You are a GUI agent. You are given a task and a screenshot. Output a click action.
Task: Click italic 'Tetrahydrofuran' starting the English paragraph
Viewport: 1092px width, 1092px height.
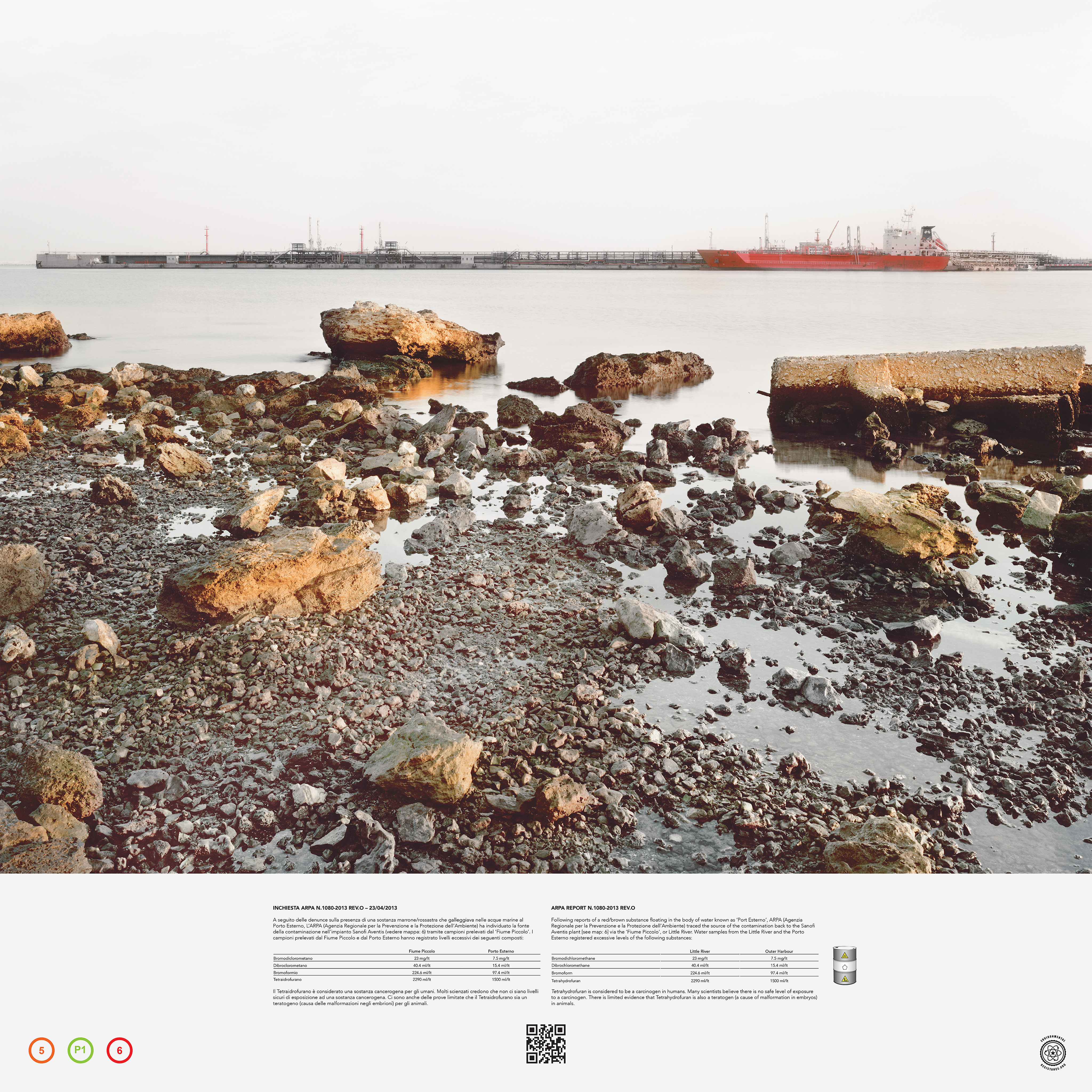coord(569,991)
